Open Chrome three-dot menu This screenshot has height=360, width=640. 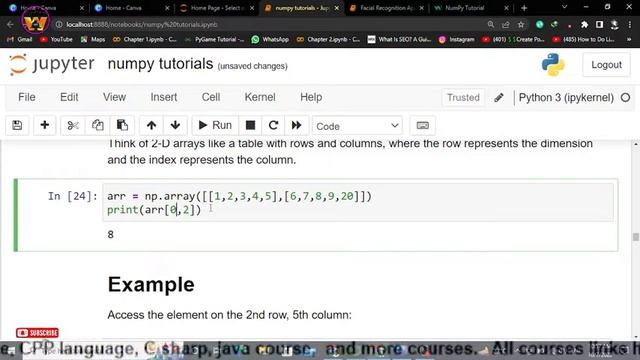click(629, 24)
